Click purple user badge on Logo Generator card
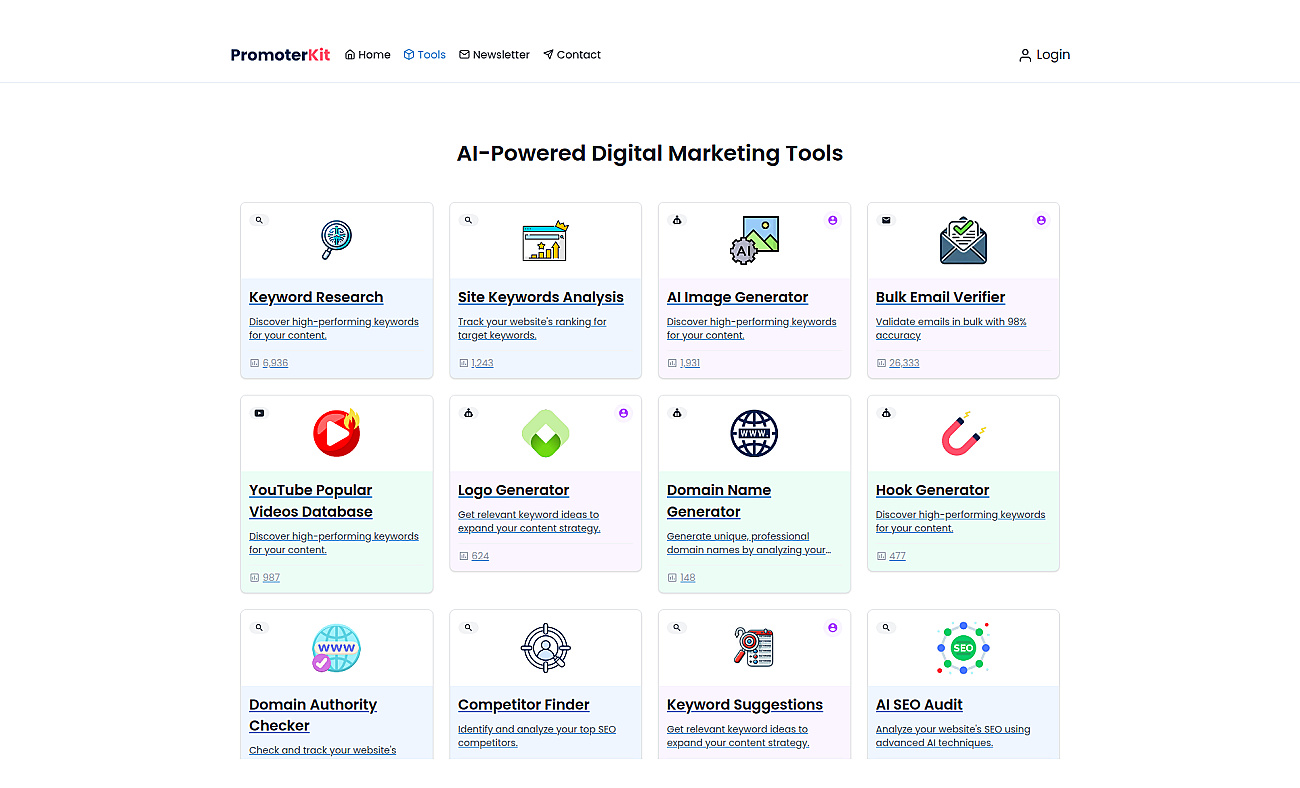The width and height of the screenshot is (1300, 788). (x=623, y=413)
